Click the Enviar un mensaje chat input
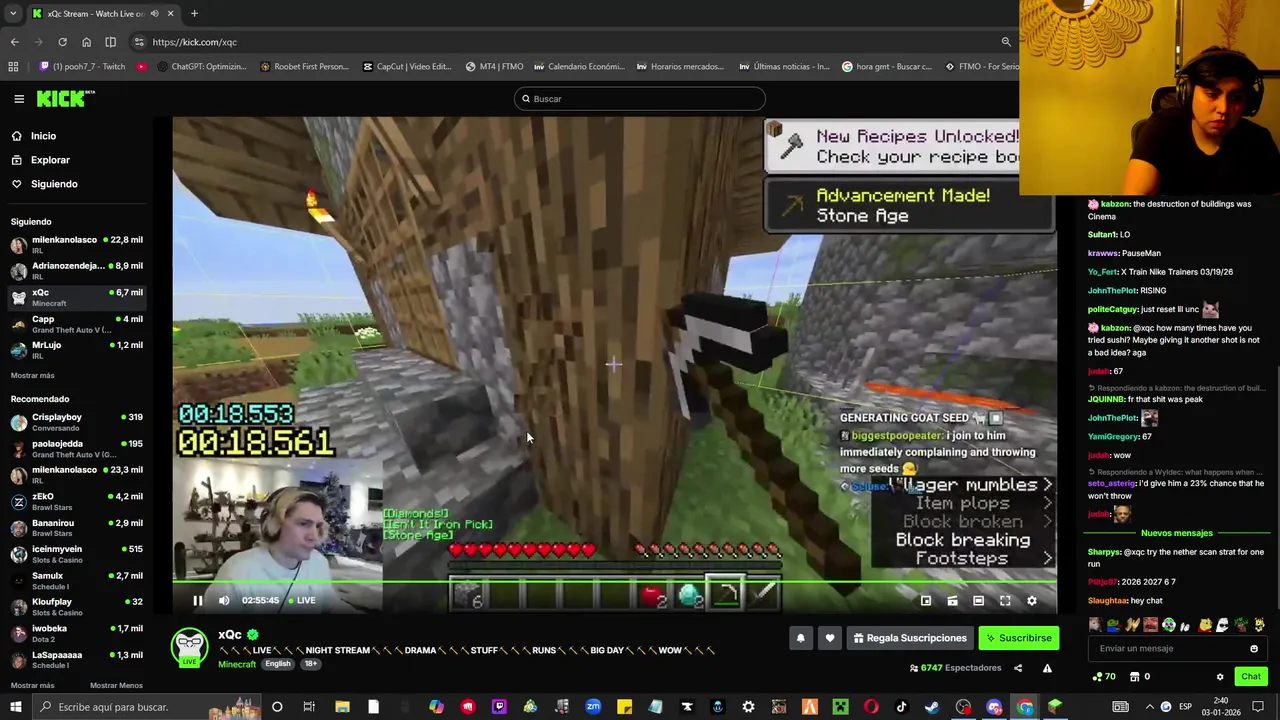 point(1175,648)
